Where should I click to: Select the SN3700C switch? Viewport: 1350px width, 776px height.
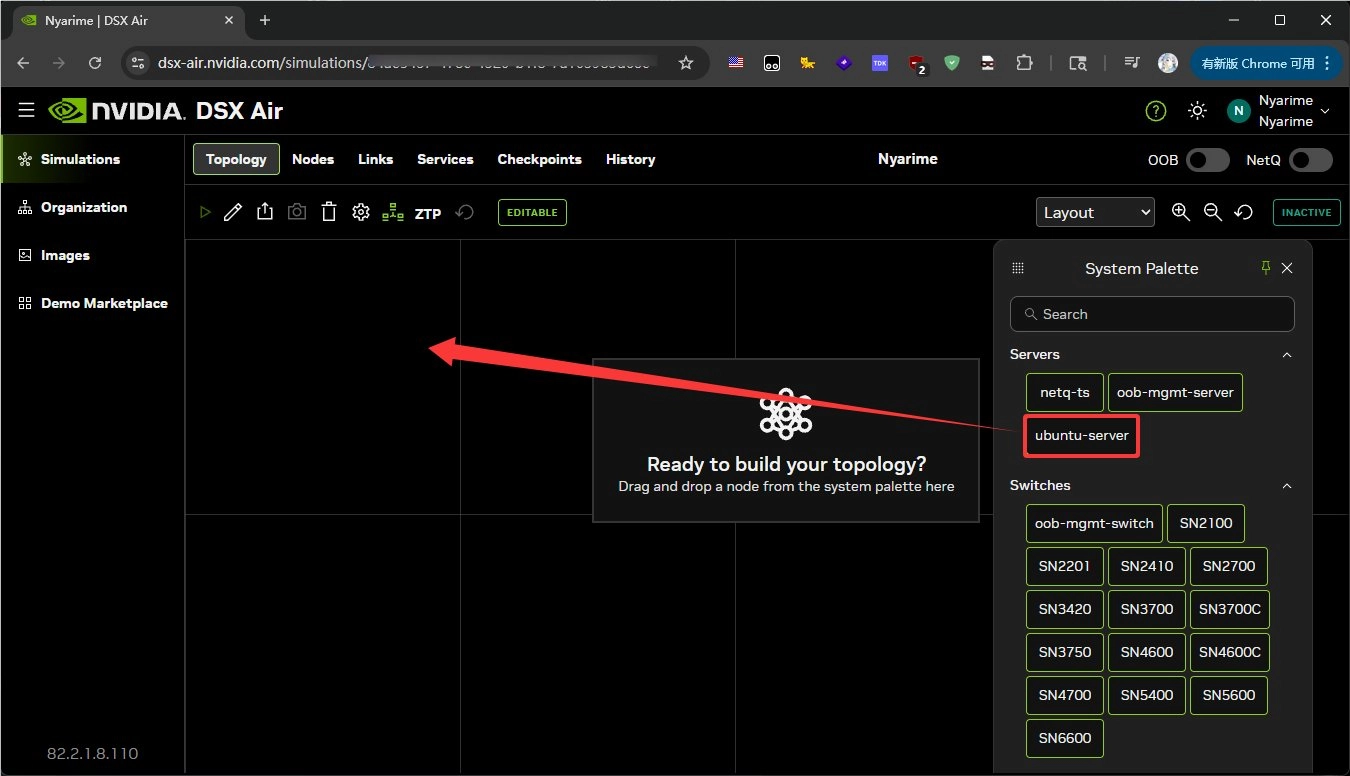(1230, 609)
